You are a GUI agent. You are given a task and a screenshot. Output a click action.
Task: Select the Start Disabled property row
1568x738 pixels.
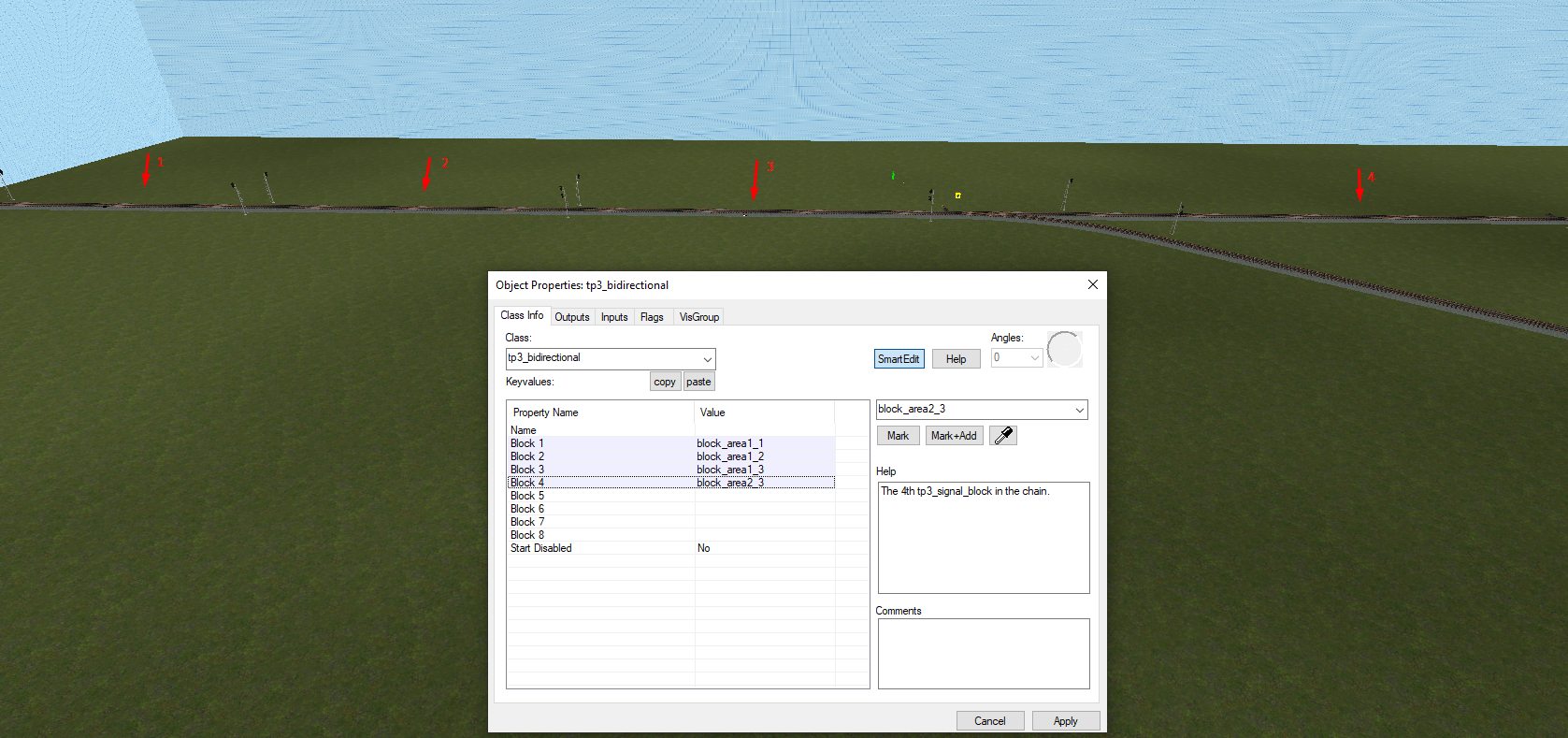click(x=670, y=548)
